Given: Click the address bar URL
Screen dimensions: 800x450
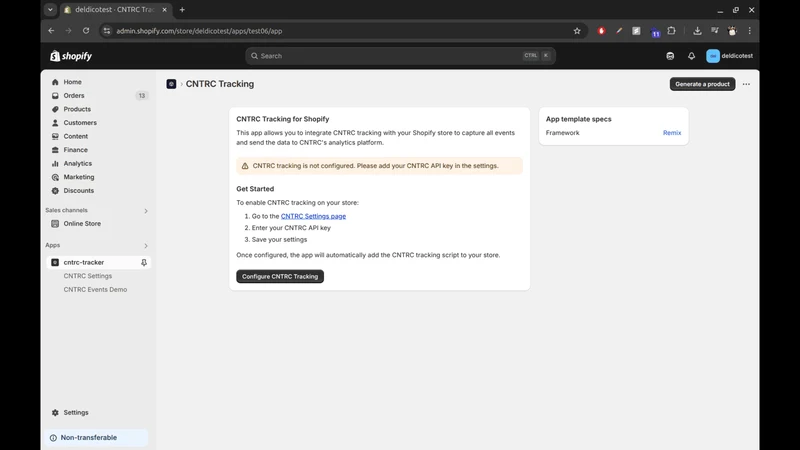Looking at the screenshot, I should (x=199, y=31).
